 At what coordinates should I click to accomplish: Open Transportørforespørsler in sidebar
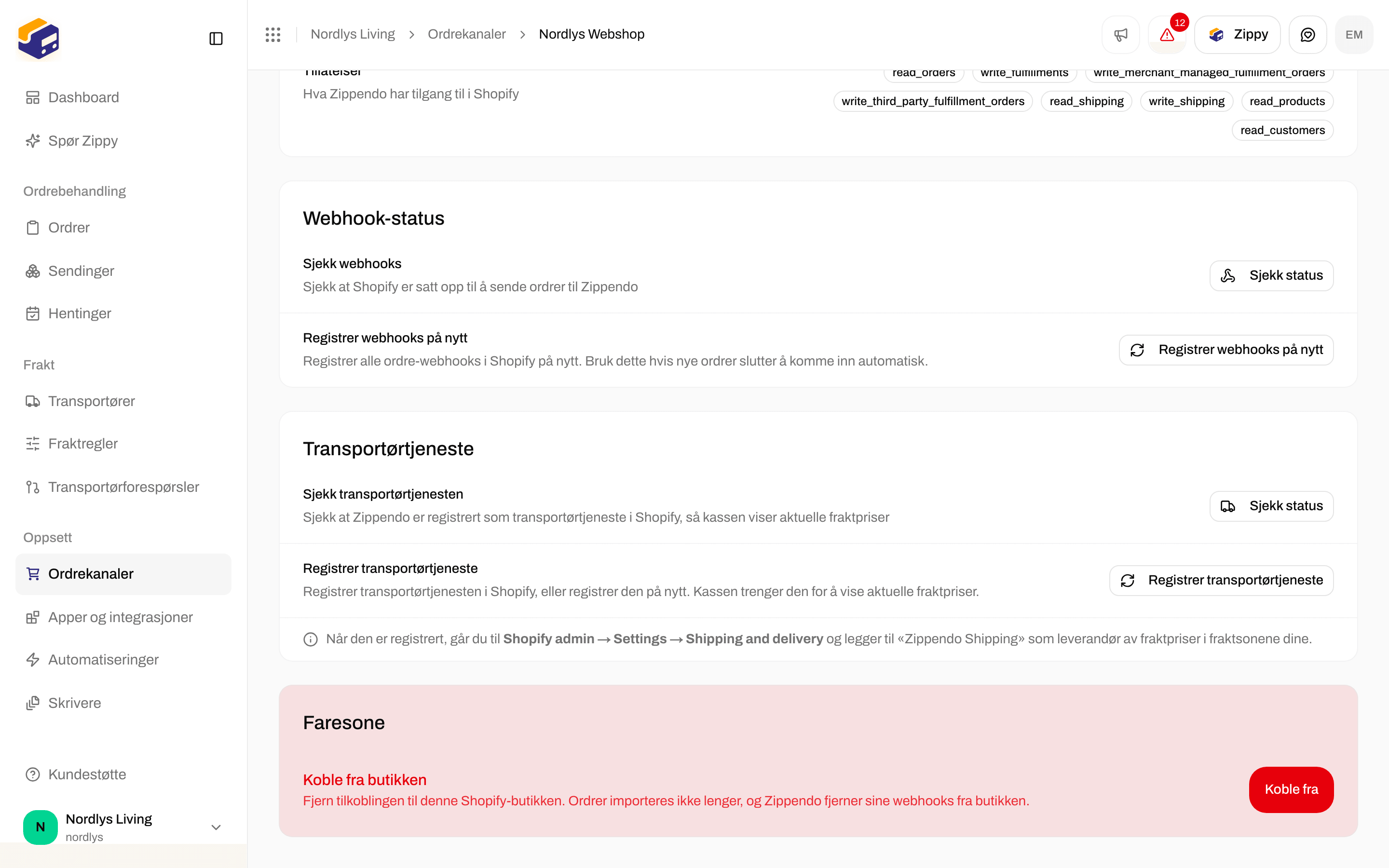123,487
